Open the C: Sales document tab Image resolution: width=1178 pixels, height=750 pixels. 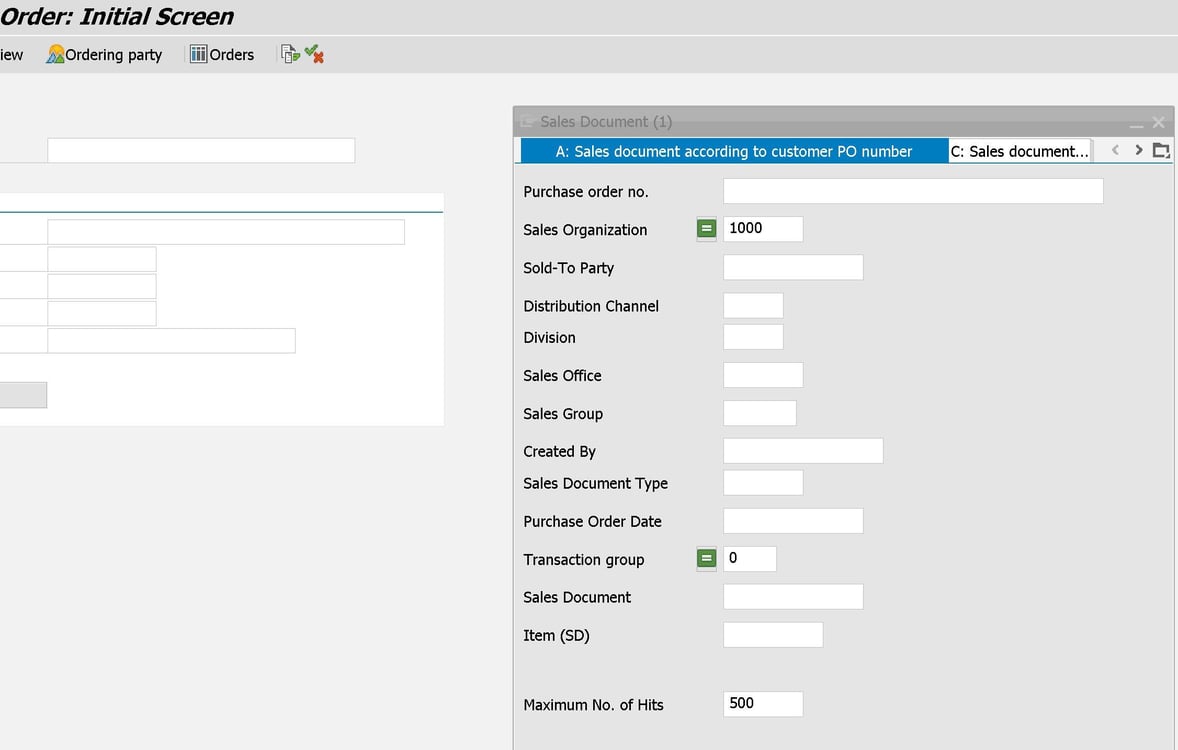[x=1019, y=150]
